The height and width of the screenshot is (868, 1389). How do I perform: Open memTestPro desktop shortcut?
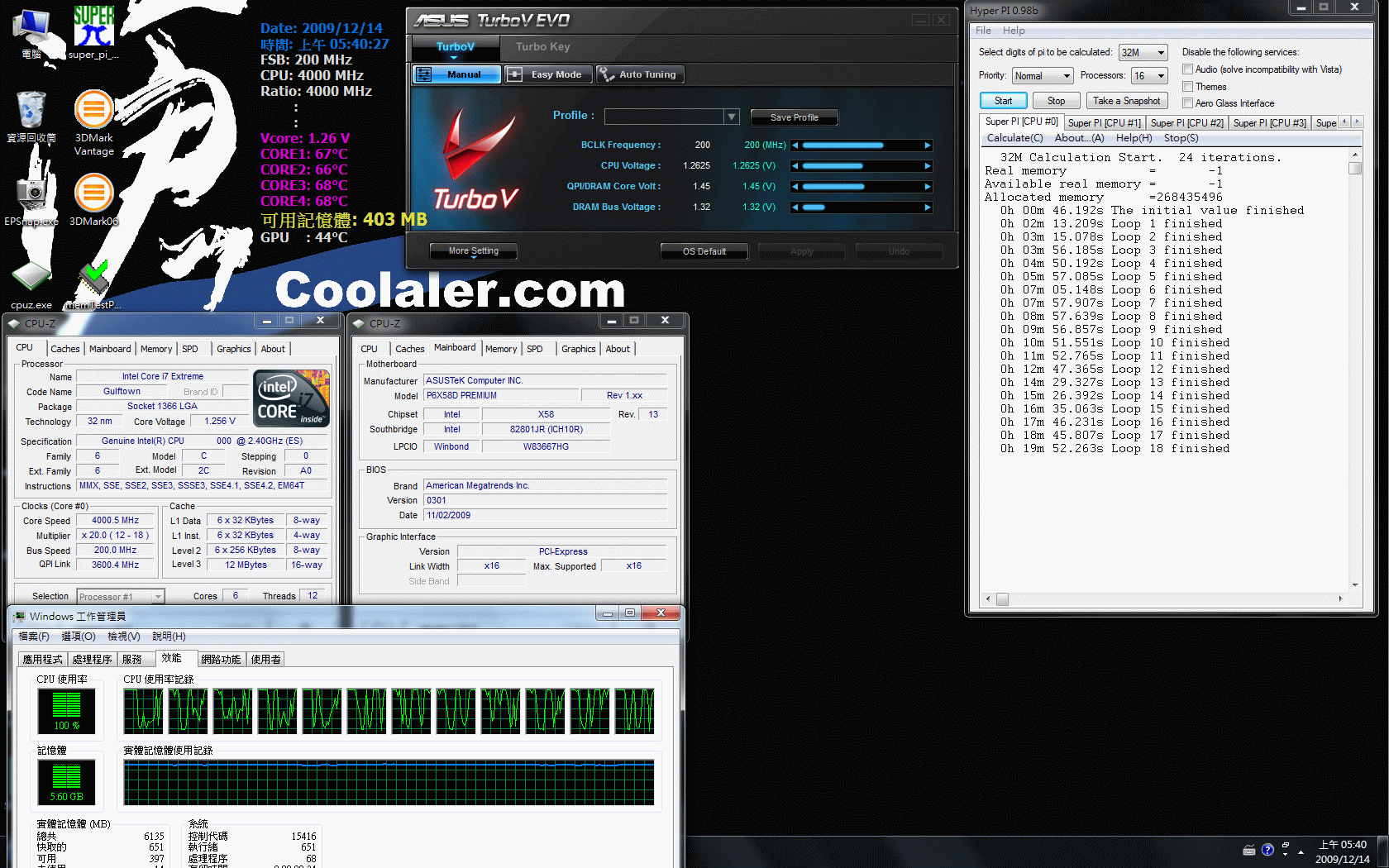(x=93, y=285)
